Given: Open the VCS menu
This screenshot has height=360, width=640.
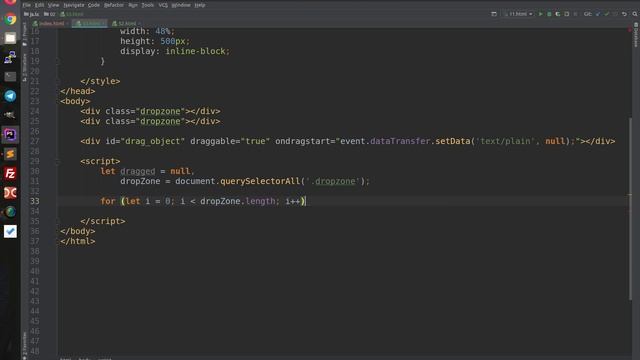Looking at the screenshot, I should (x=163, y=5).
